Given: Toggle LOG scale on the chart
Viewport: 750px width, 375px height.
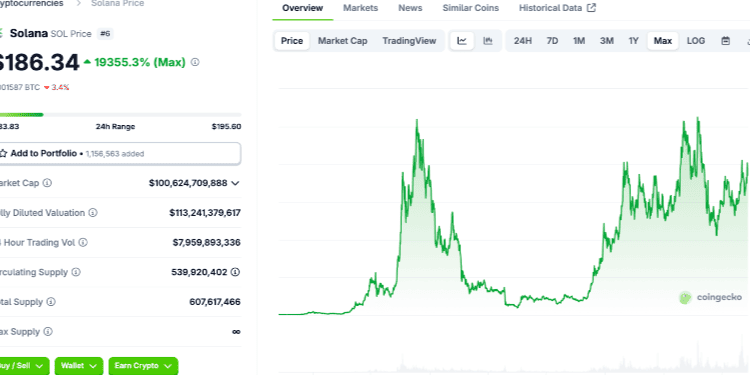Looking at the screenshot, I should coord(696,41).
